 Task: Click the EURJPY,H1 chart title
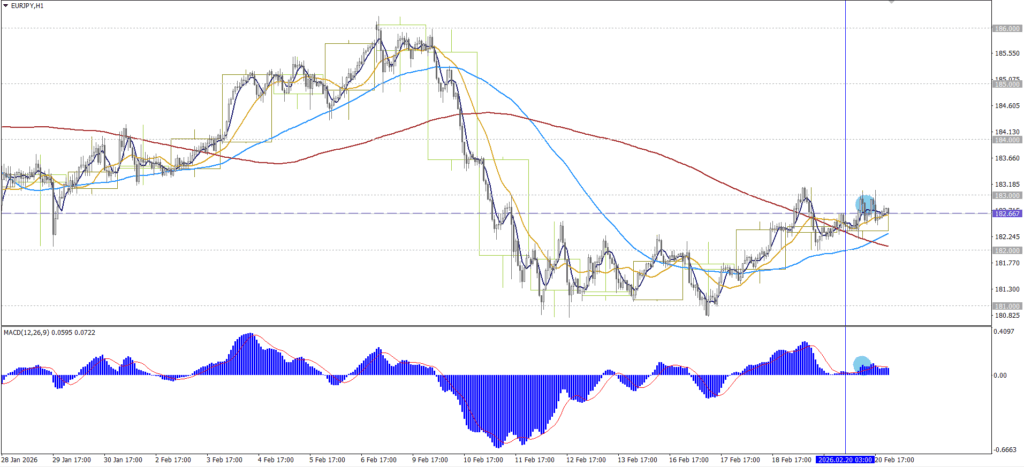click(x=34, y=6)
